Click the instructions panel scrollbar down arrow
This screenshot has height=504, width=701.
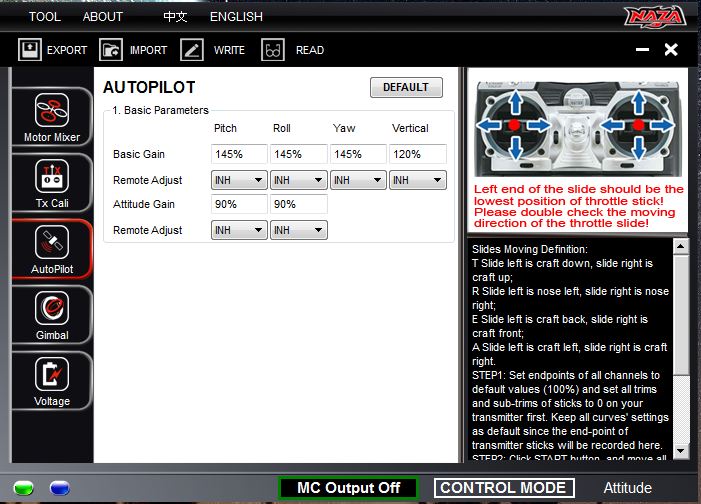[x=680, y=451]
